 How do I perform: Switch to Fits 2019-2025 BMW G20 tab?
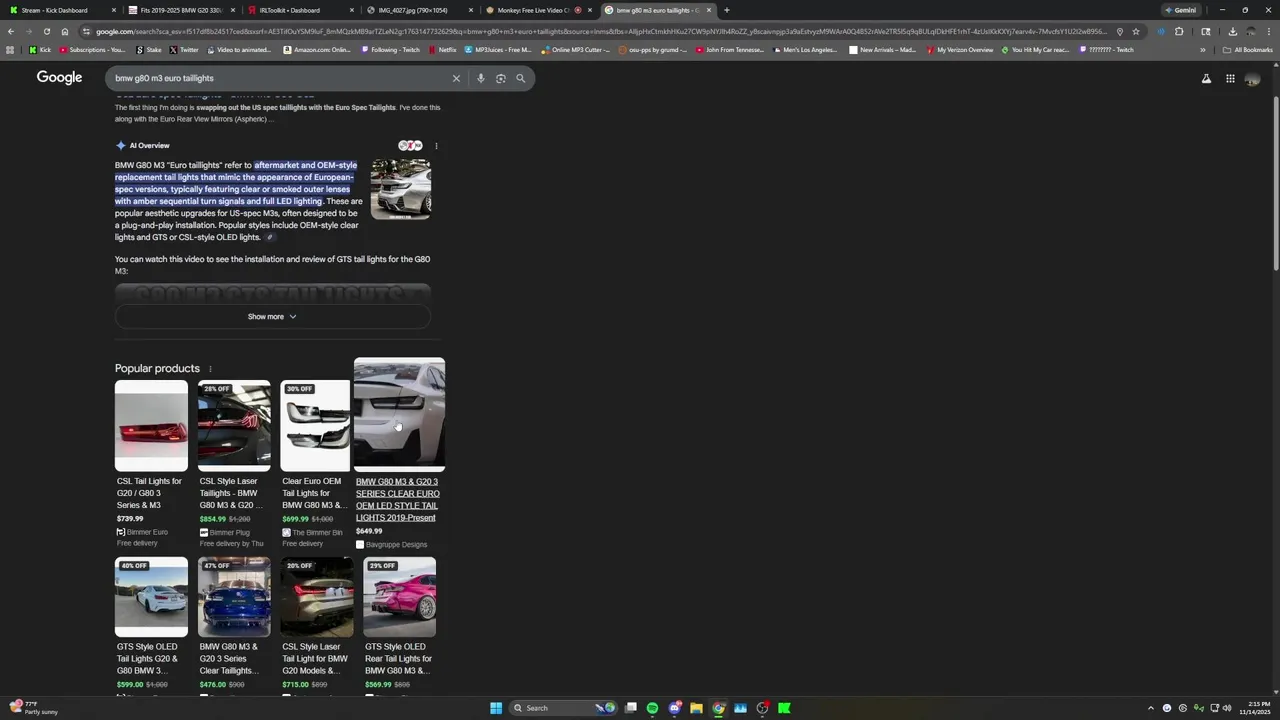(180, 10)
